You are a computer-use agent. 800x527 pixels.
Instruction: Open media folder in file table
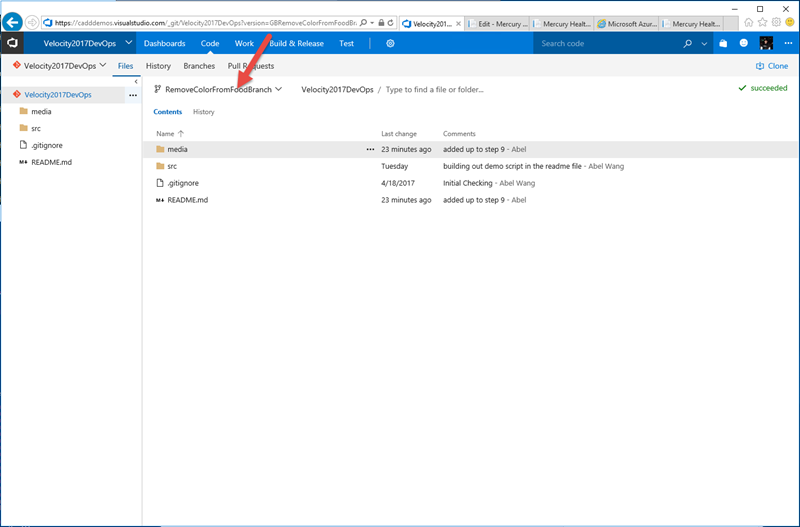pos(177,149)
